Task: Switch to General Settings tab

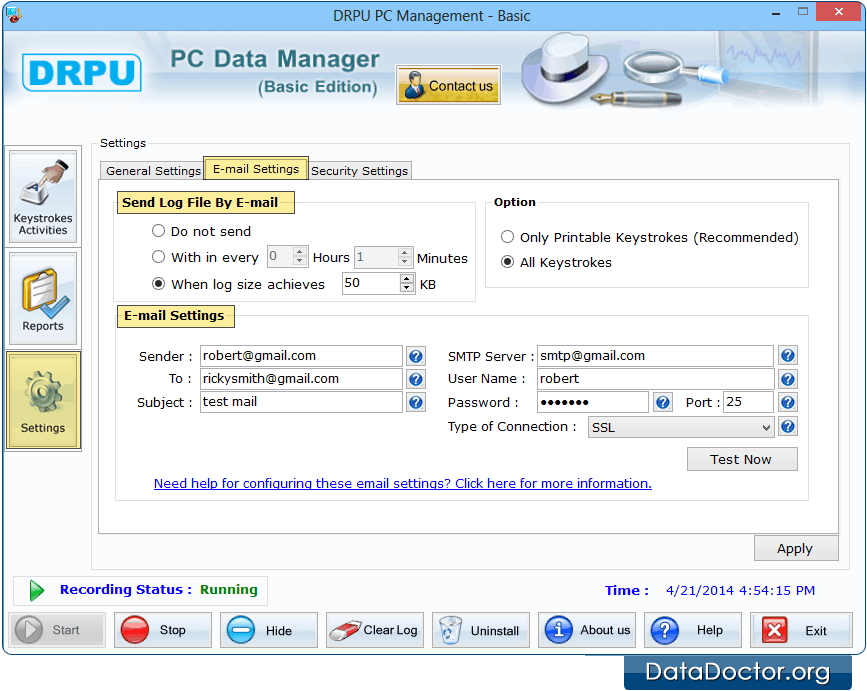Action: (153, 171)
